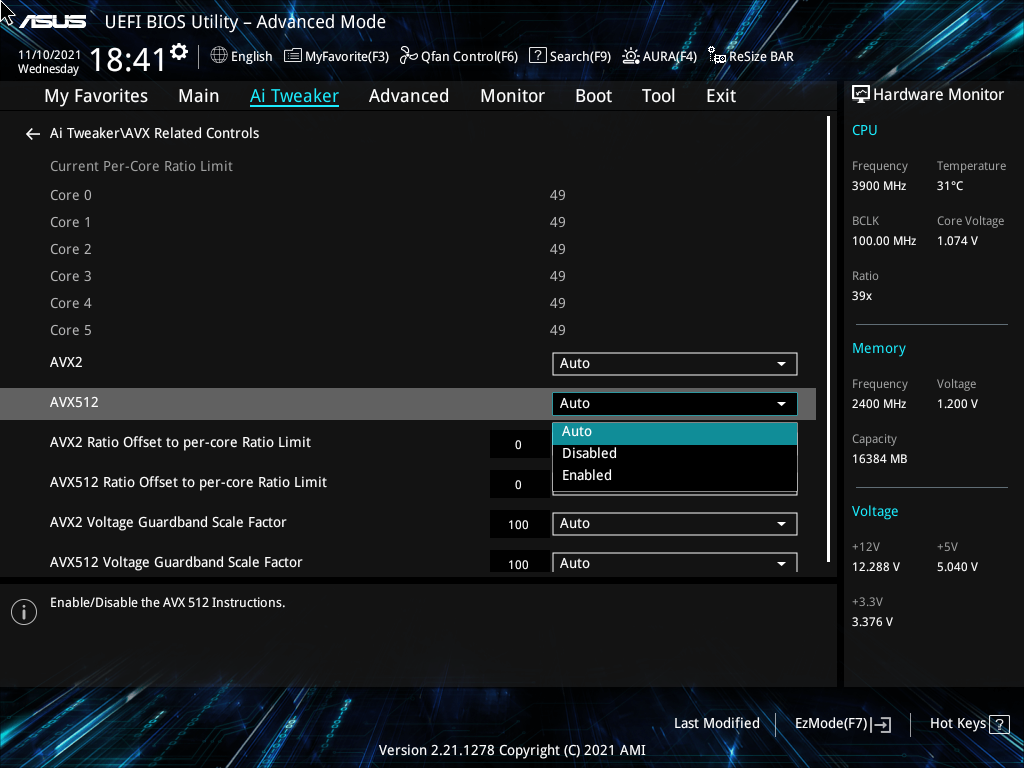Viewport: 1024px width, 768px height.
Task: Choose Enabled in AVX512 options list
Action: click(675, 475)
